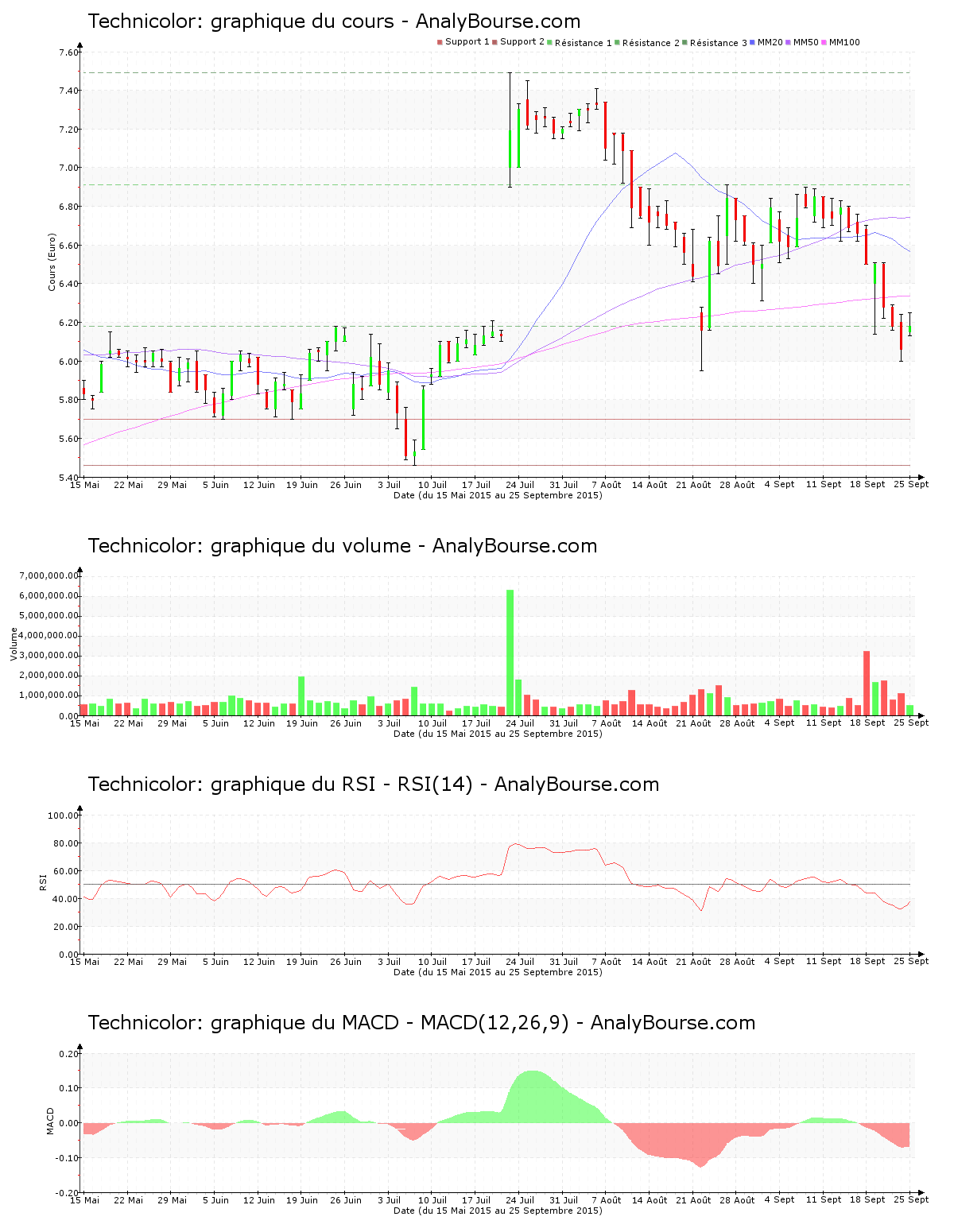Click the tall red volume bar near 18 Sept

(x=867, y=684)
